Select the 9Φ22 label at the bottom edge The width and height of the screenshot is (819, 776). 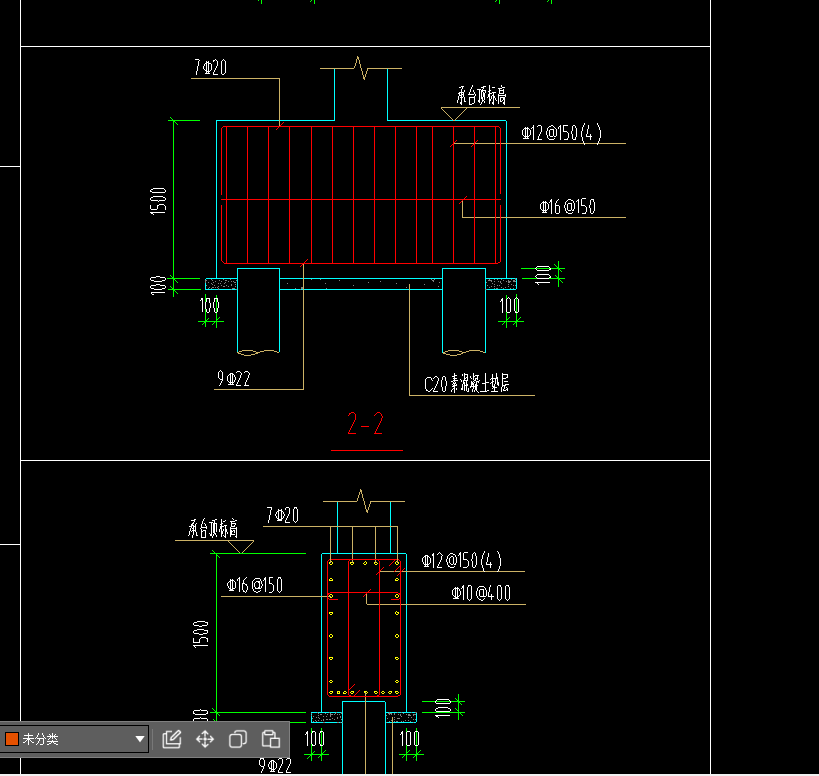click(275, 766)
